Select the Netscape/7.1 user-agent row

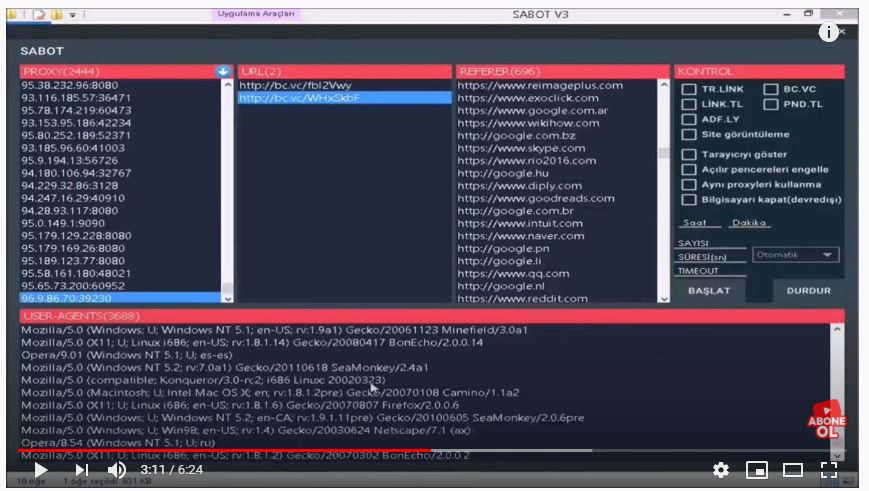coord(425,430)
